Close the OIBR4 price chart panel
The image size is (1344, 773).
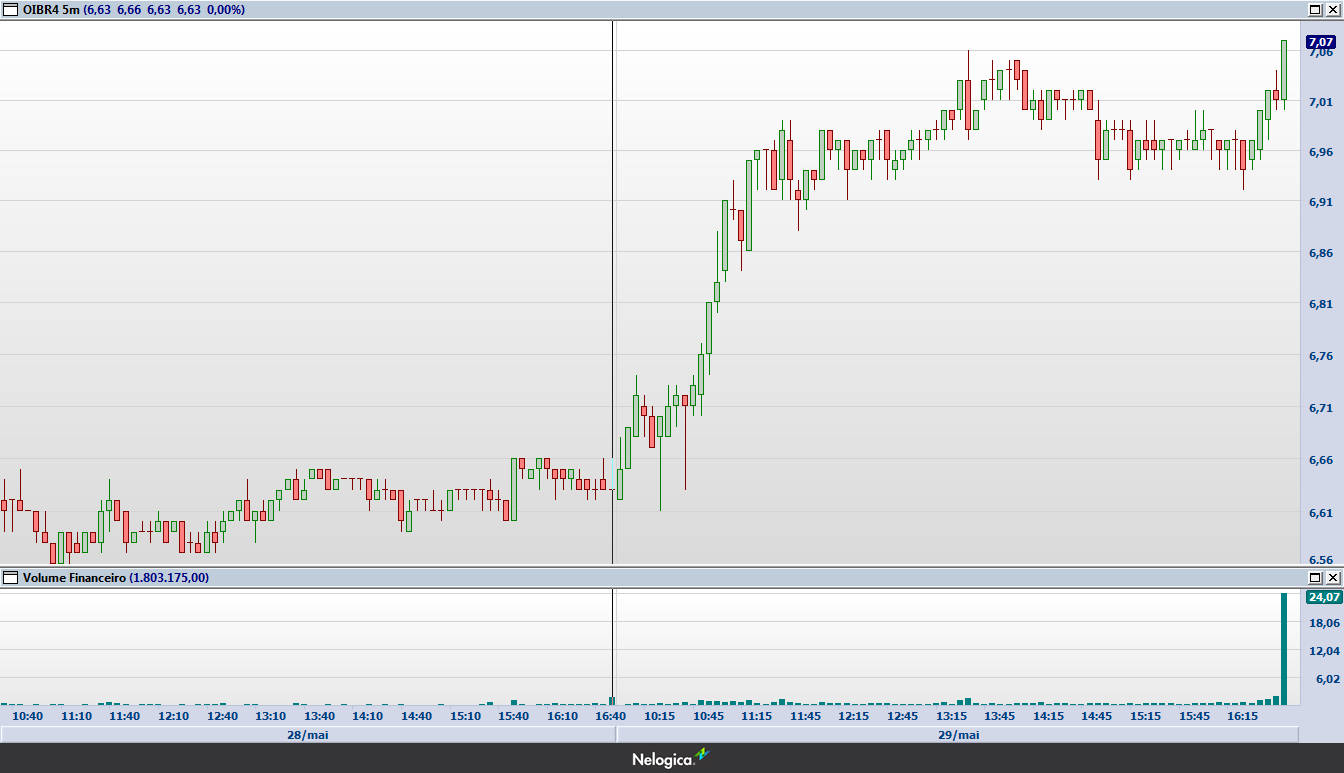[1332, 9]
